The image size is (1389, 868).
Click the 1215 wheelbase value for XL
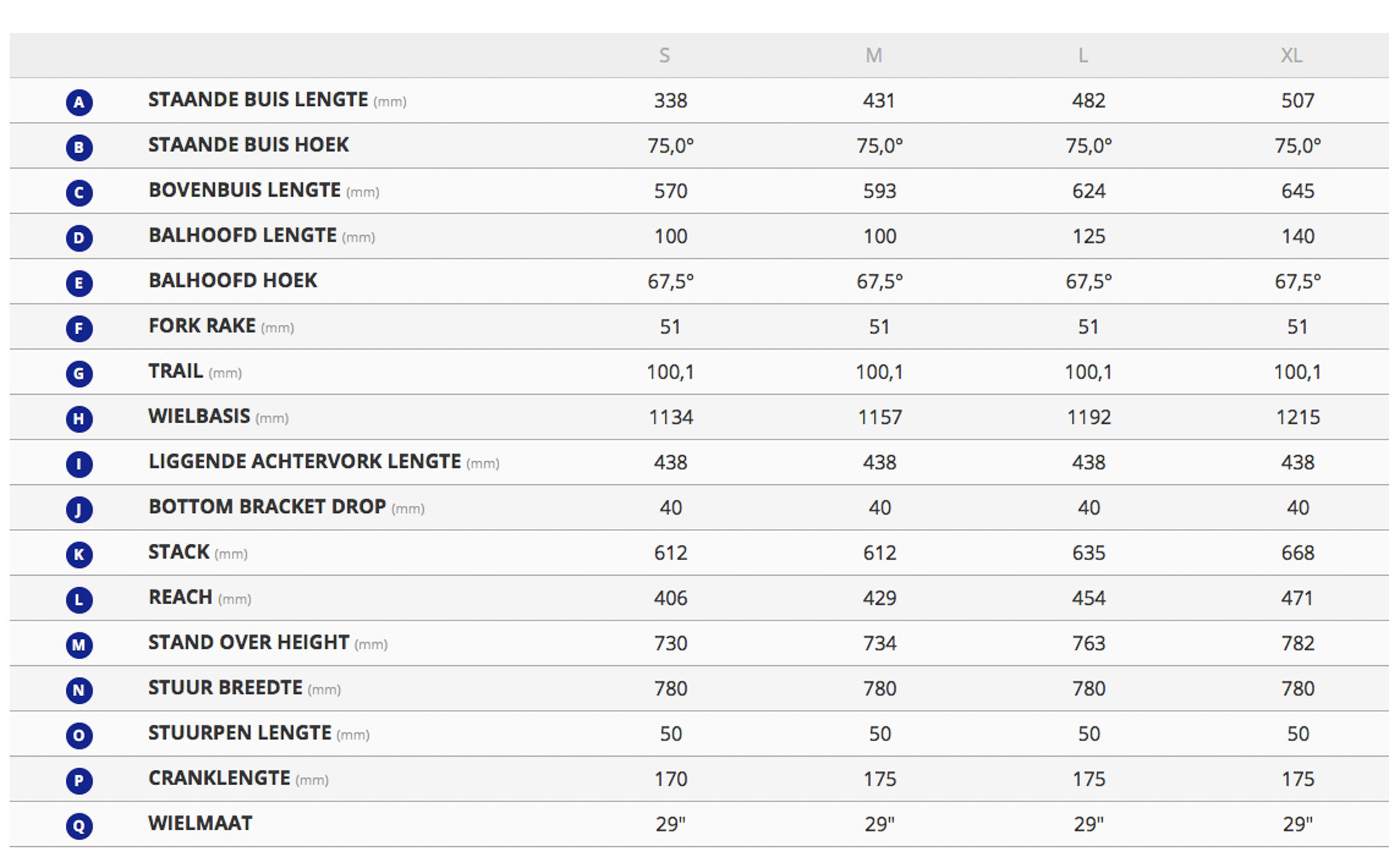tap(1297, 417)
